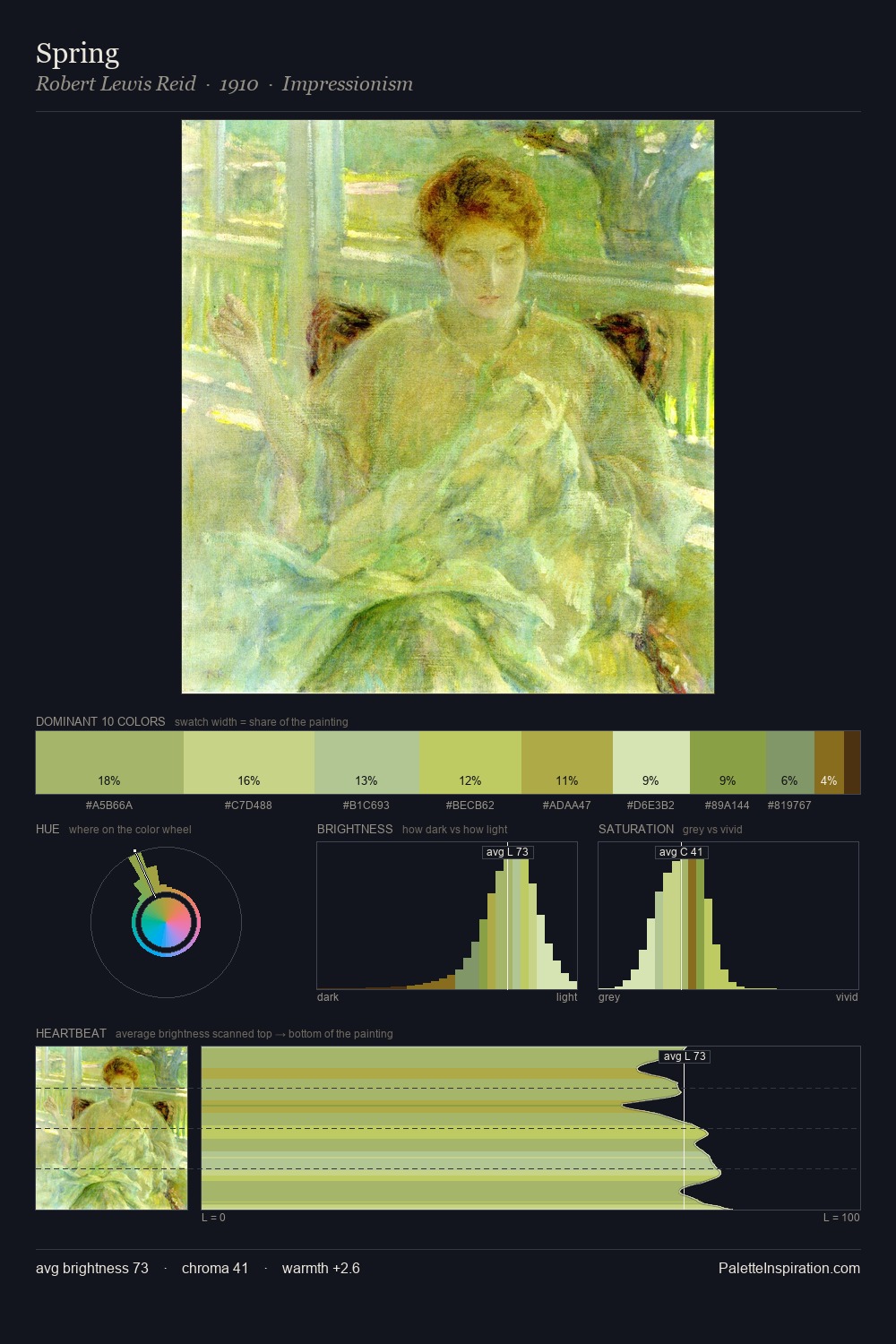Click the hex code text #819767
This screenshot has width=896, height=1344.
coord(789,806)
